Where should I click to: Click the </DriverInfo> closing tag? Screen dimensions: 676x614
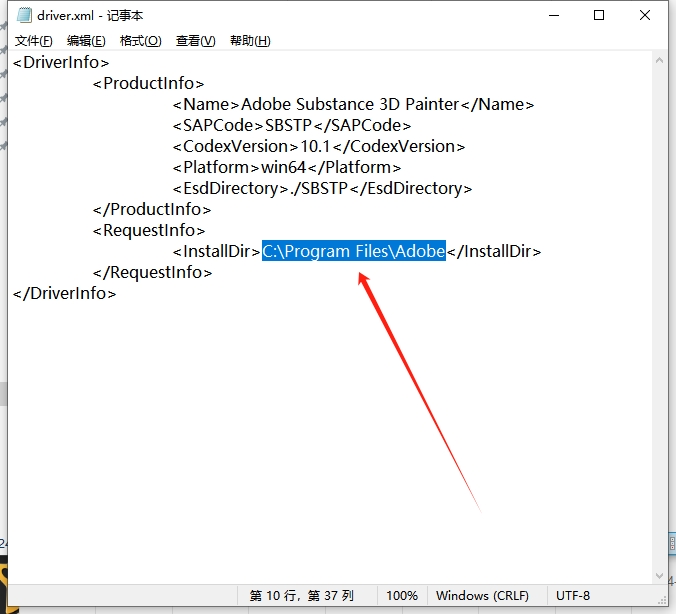[x=64, y=294]
